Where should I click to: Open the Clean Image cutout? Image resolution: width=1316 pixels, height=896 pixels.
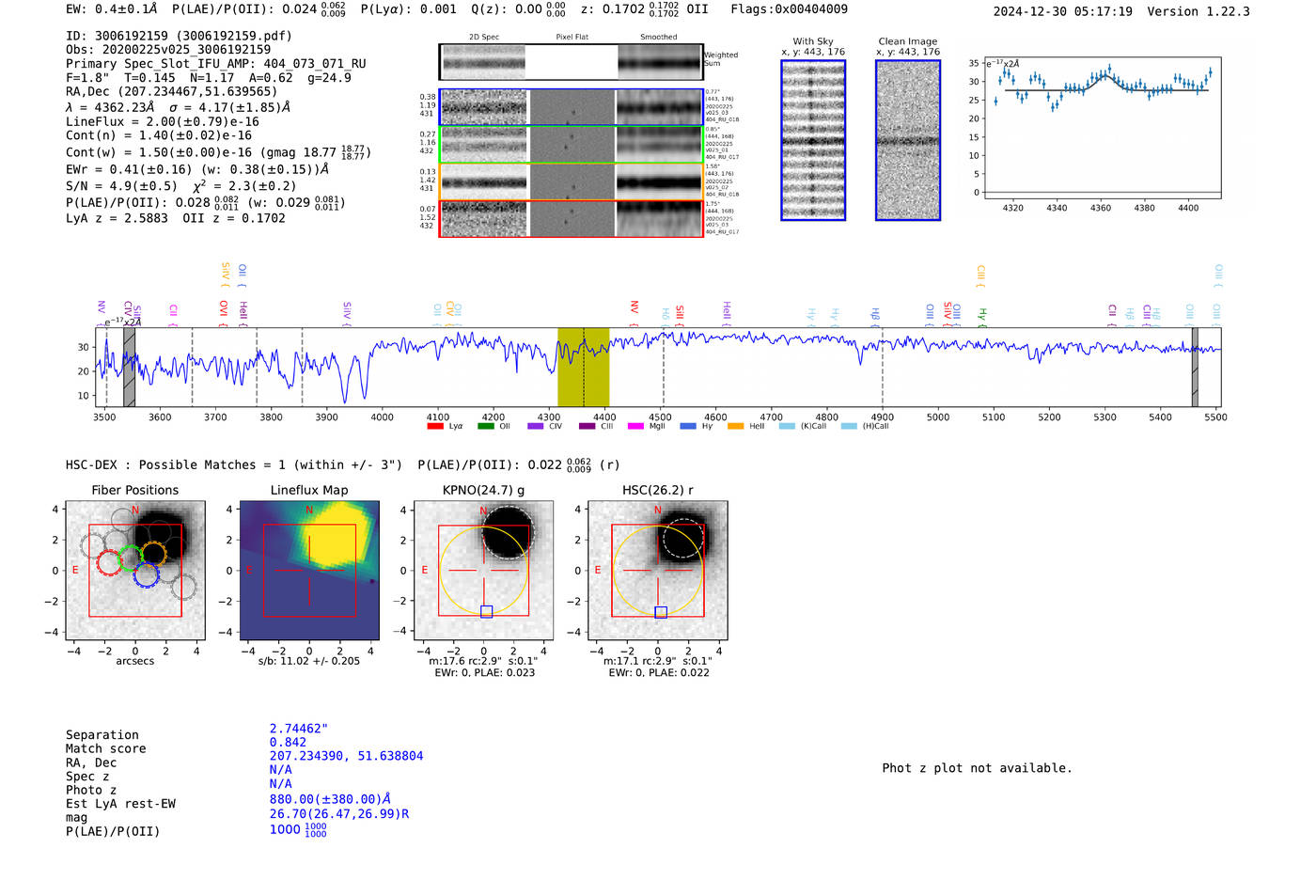(x=908, y=140)
